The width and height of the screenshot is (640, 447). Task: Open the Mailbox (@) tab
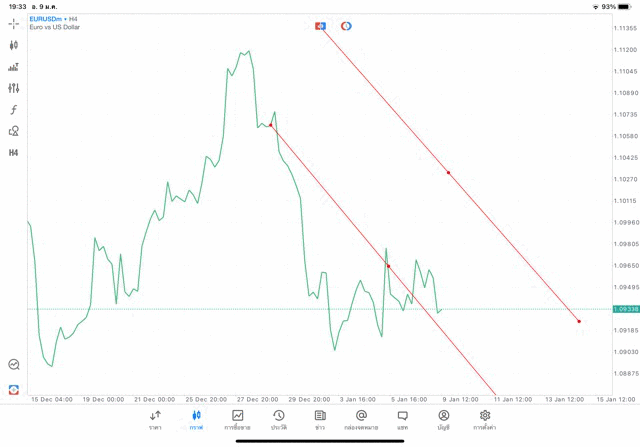click(x=361, y=420)
